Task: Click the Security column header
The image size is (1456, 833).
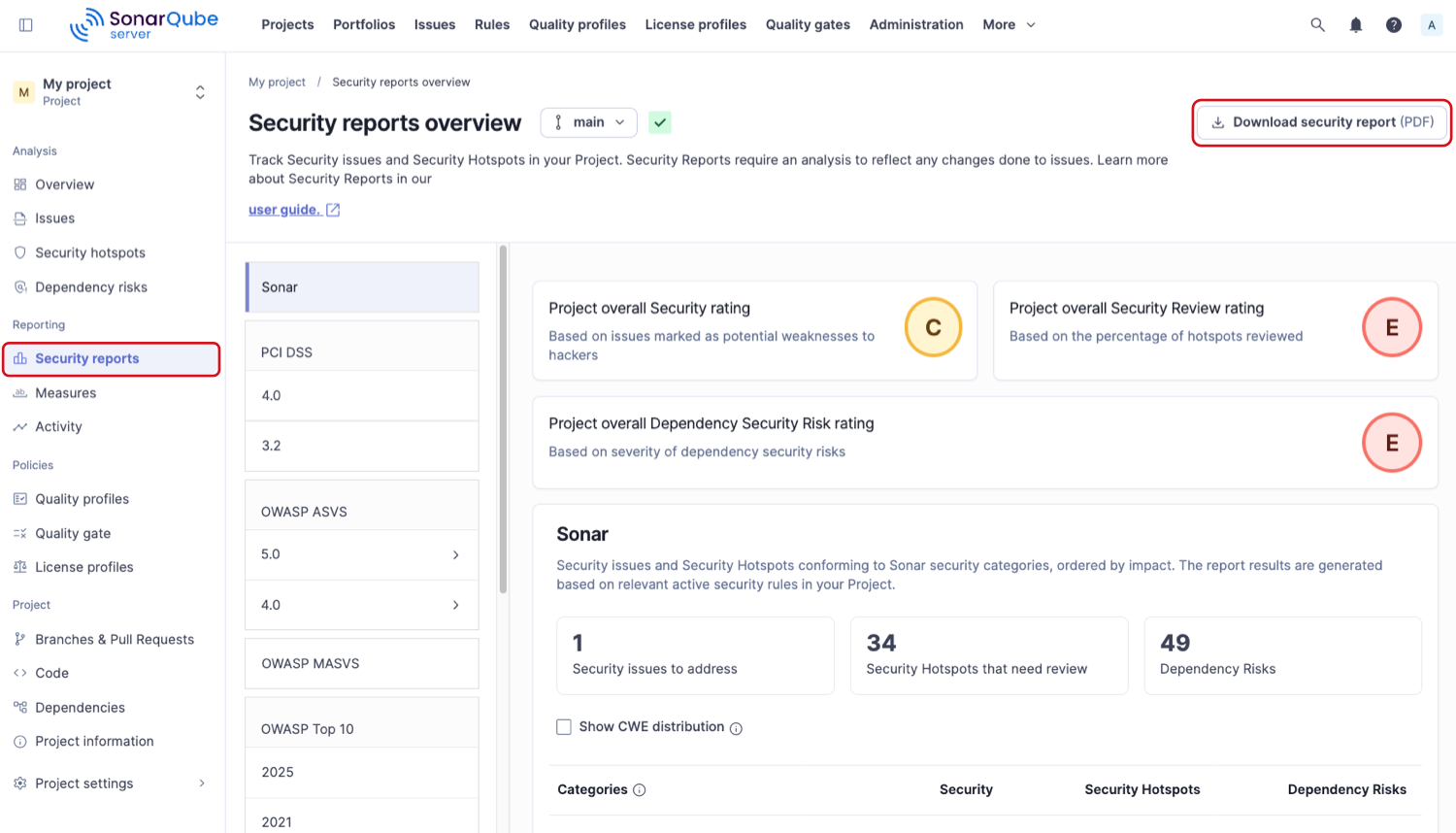Action: 966,790
